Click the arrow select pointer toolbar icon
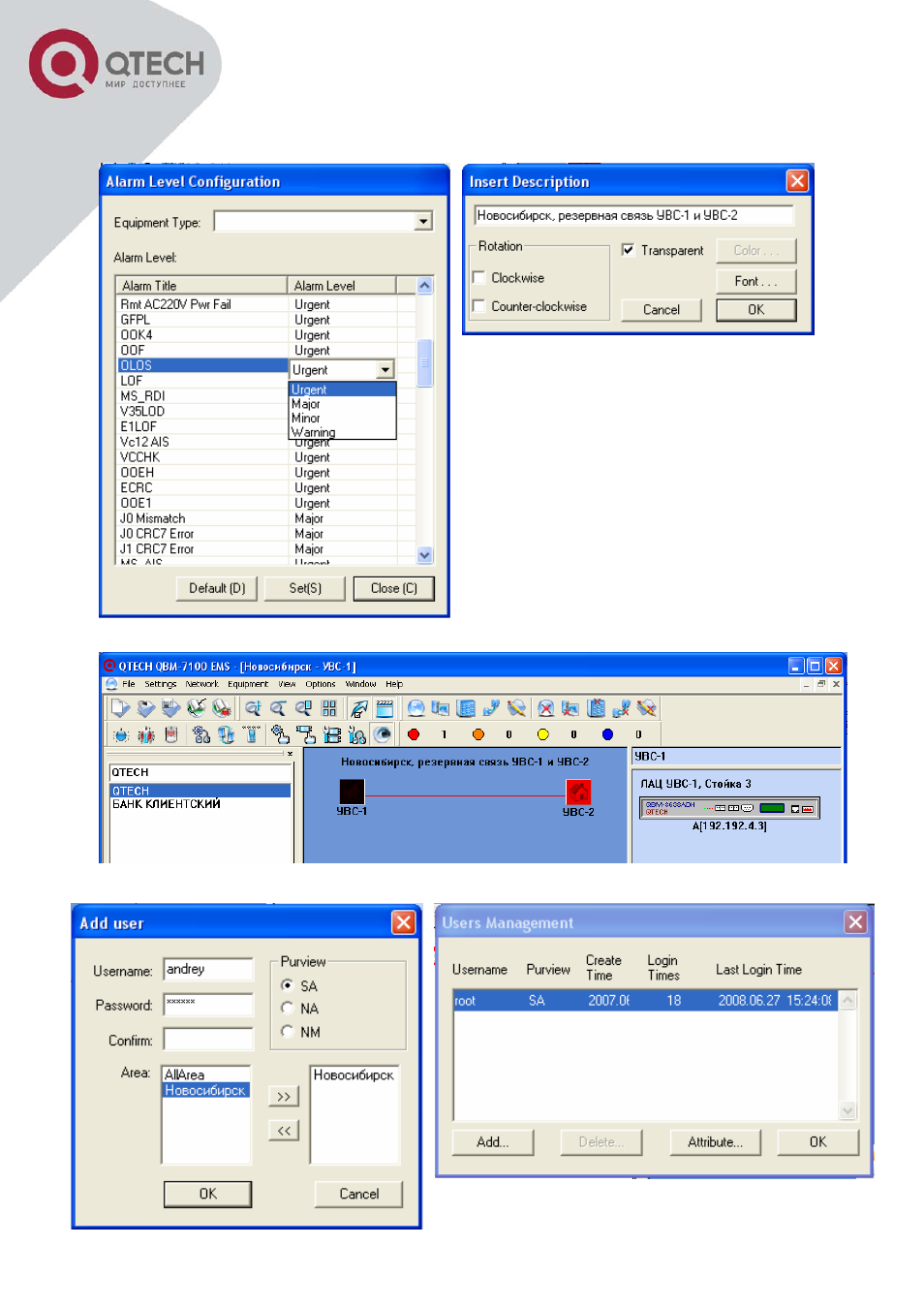Screen dimensions: 924x1308 coord(359,708)
